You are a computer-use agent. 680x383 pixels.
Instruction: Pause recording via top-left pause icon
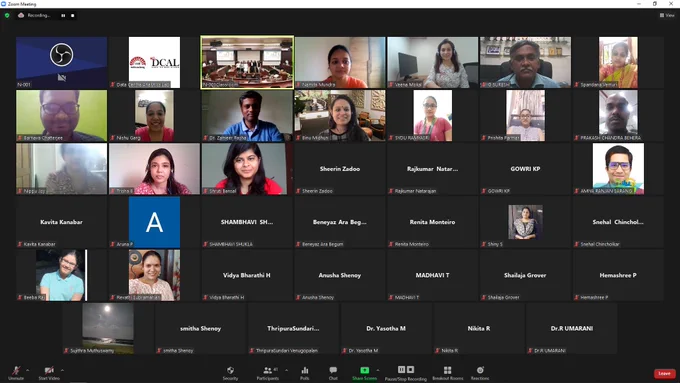[63, 15]
